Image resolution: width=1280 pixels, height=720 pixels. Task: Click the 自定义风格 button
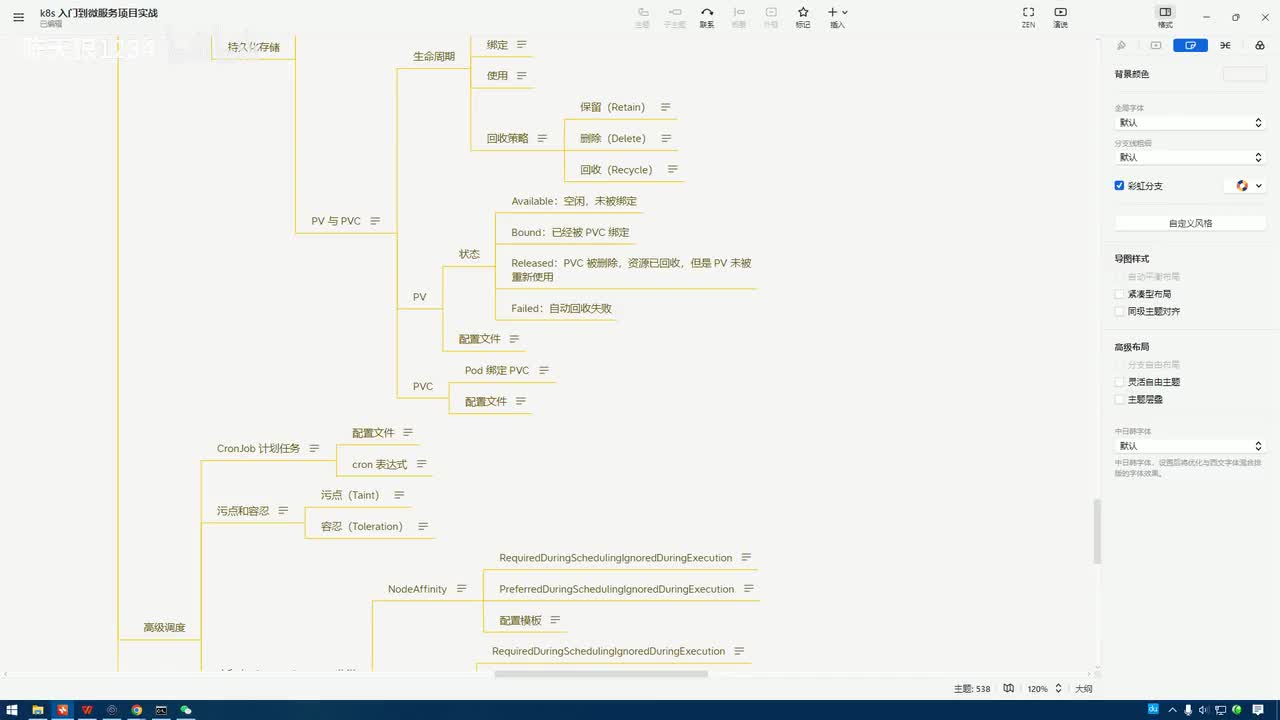pos(1190,223)
